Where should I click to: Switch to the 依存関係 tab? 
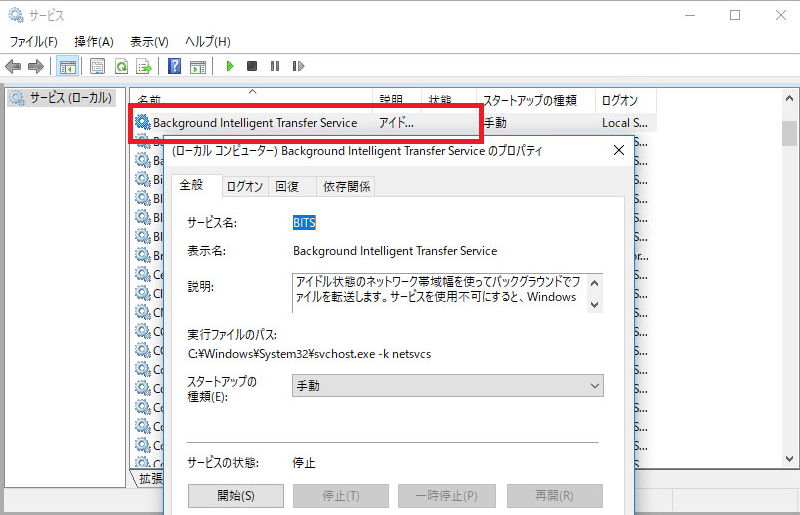[346, 187]
